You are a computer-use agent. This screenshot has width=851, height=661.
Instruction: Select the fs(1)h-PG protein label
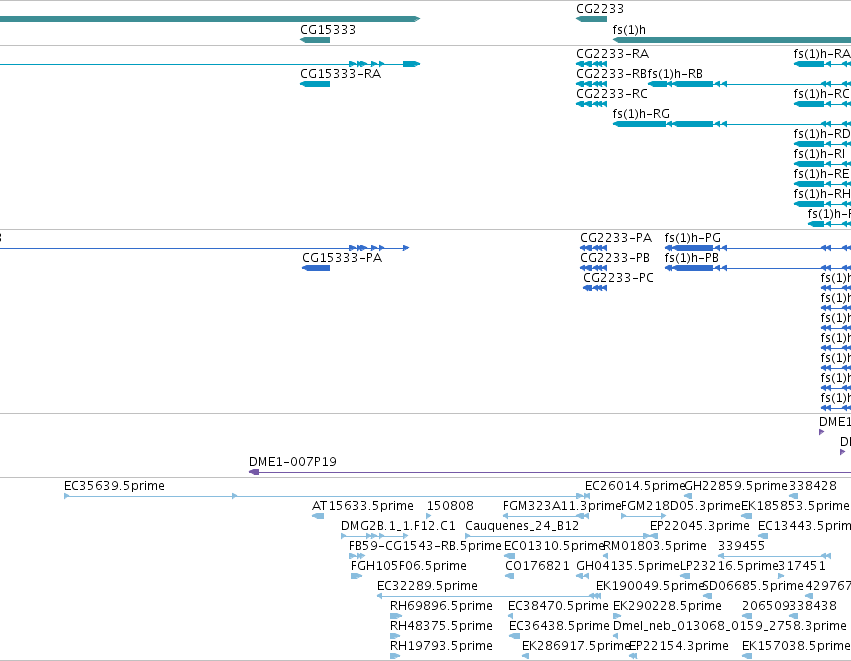(693, 238)
